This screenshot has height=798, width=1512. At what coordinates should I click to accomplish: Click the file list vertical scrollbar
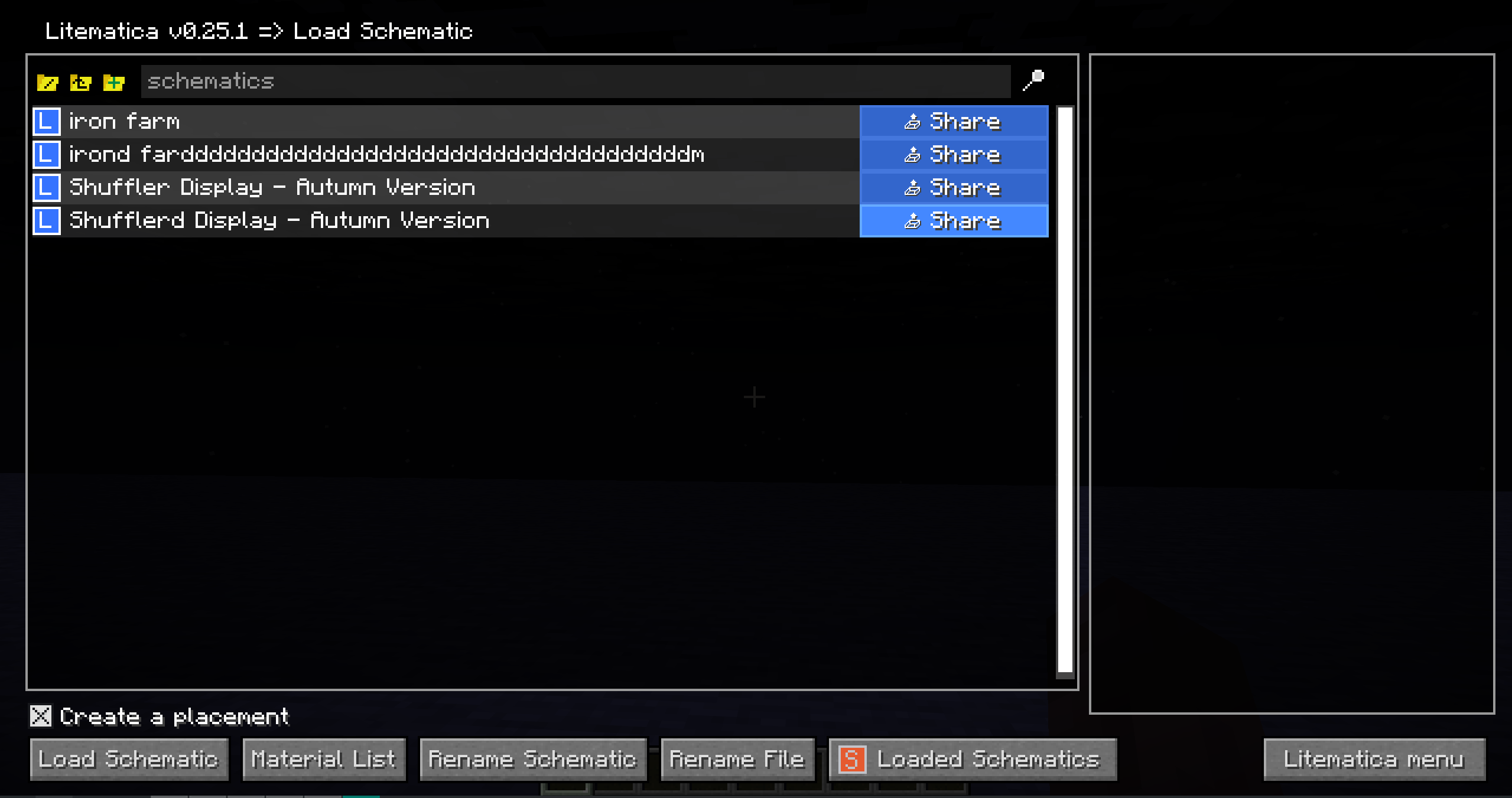click(1065, 390)
